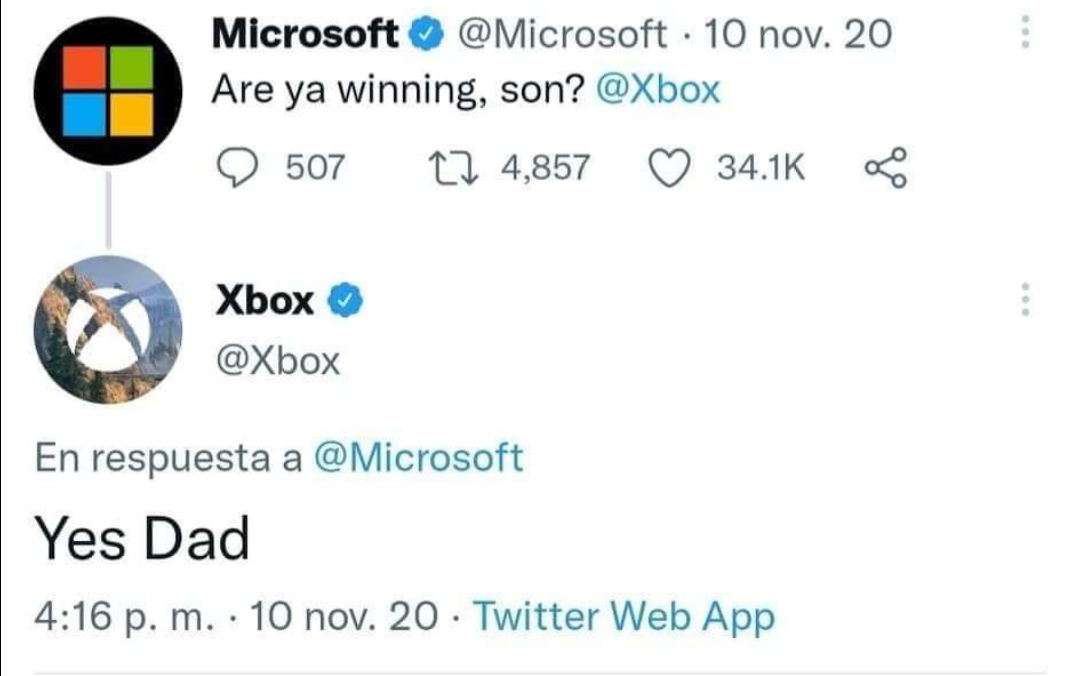Screen dimensions: 1080x676
Task: Open the gray @Microsoft handle in tweet header
Action: 561,36
